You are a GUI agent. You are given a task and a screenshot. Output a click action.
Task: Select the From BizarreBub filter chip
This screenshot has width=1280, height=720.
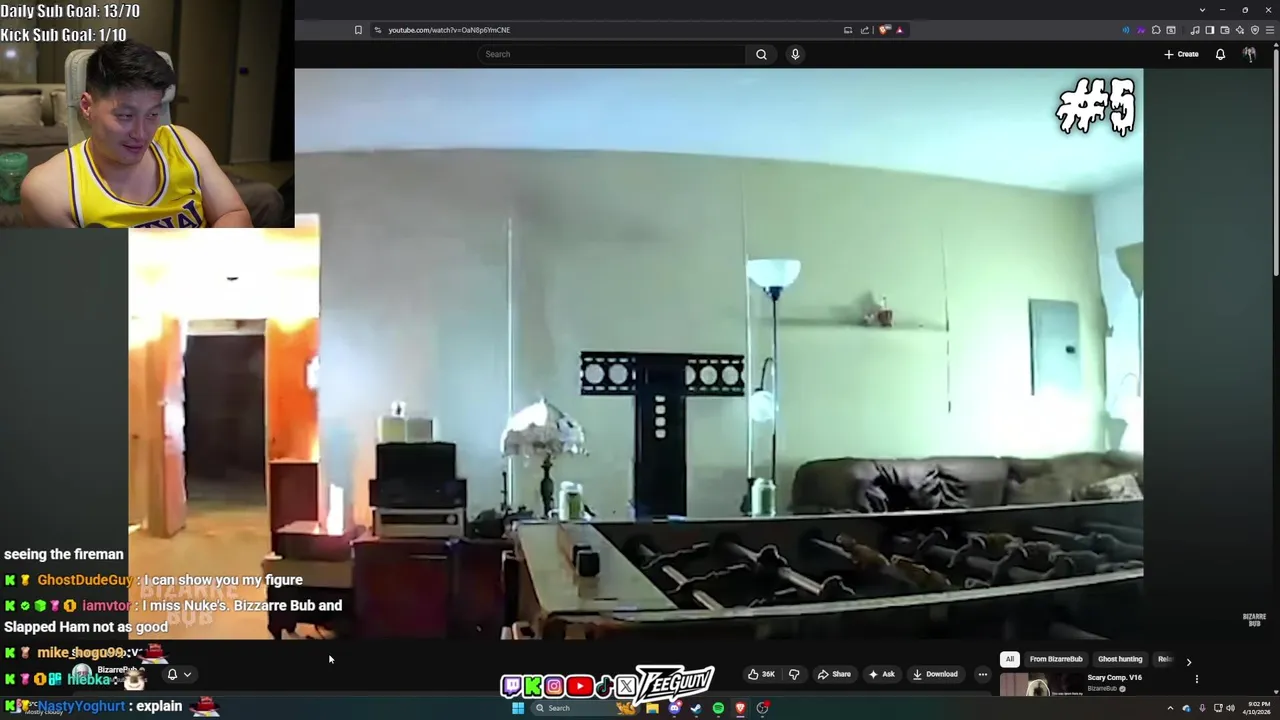point(1056,659)
